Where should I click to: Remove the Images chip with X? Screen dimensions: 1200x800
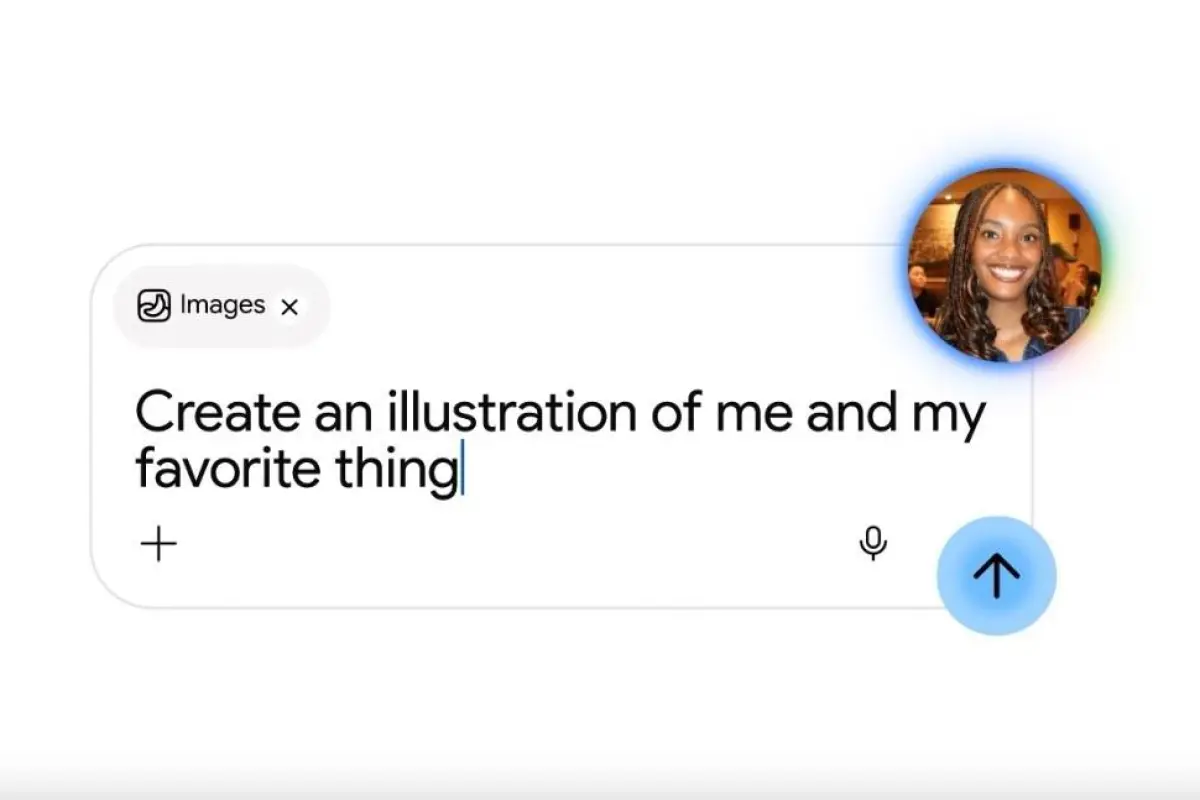tap(289, 307)
